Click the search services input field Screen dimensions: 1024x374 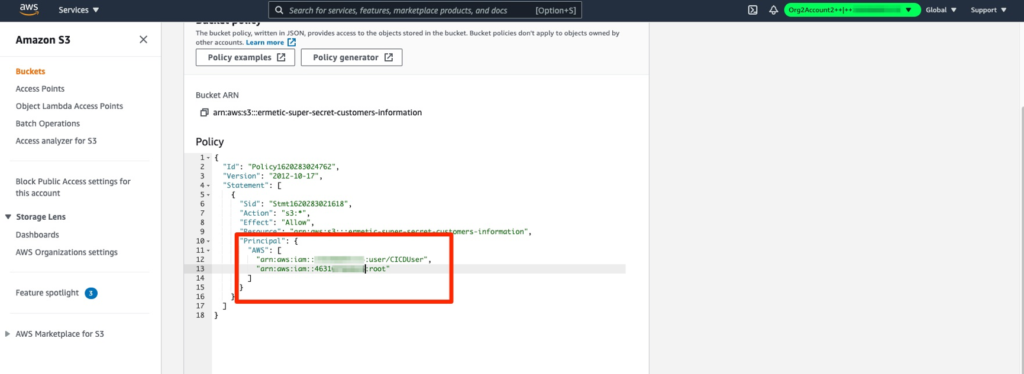[424, 10]
